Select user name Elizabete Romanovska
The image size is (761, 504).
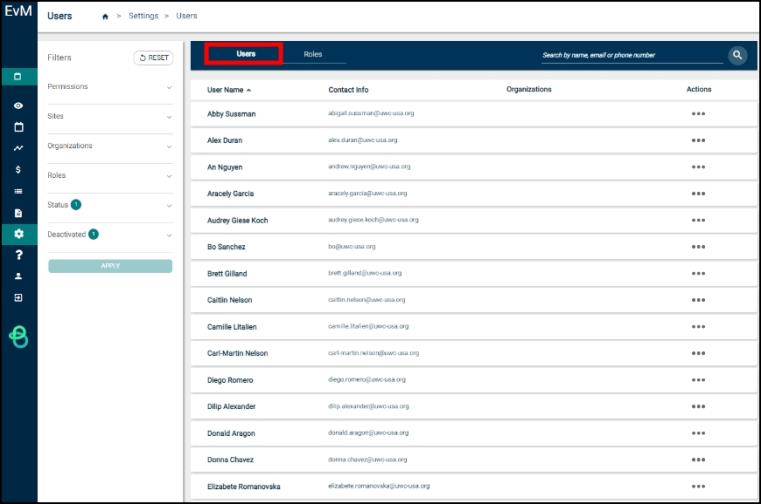coord(244,487)
